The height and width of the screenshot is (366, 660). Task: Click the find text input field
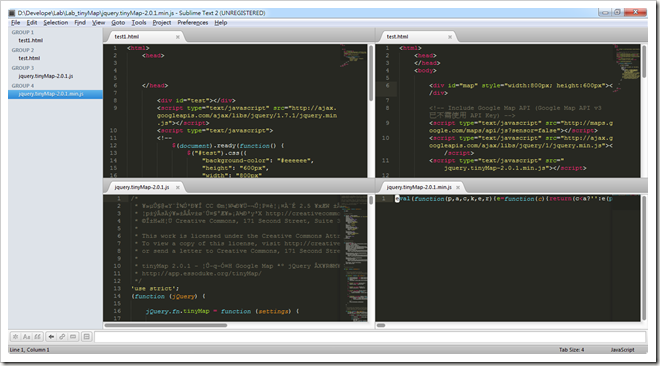tap(370, 337)
